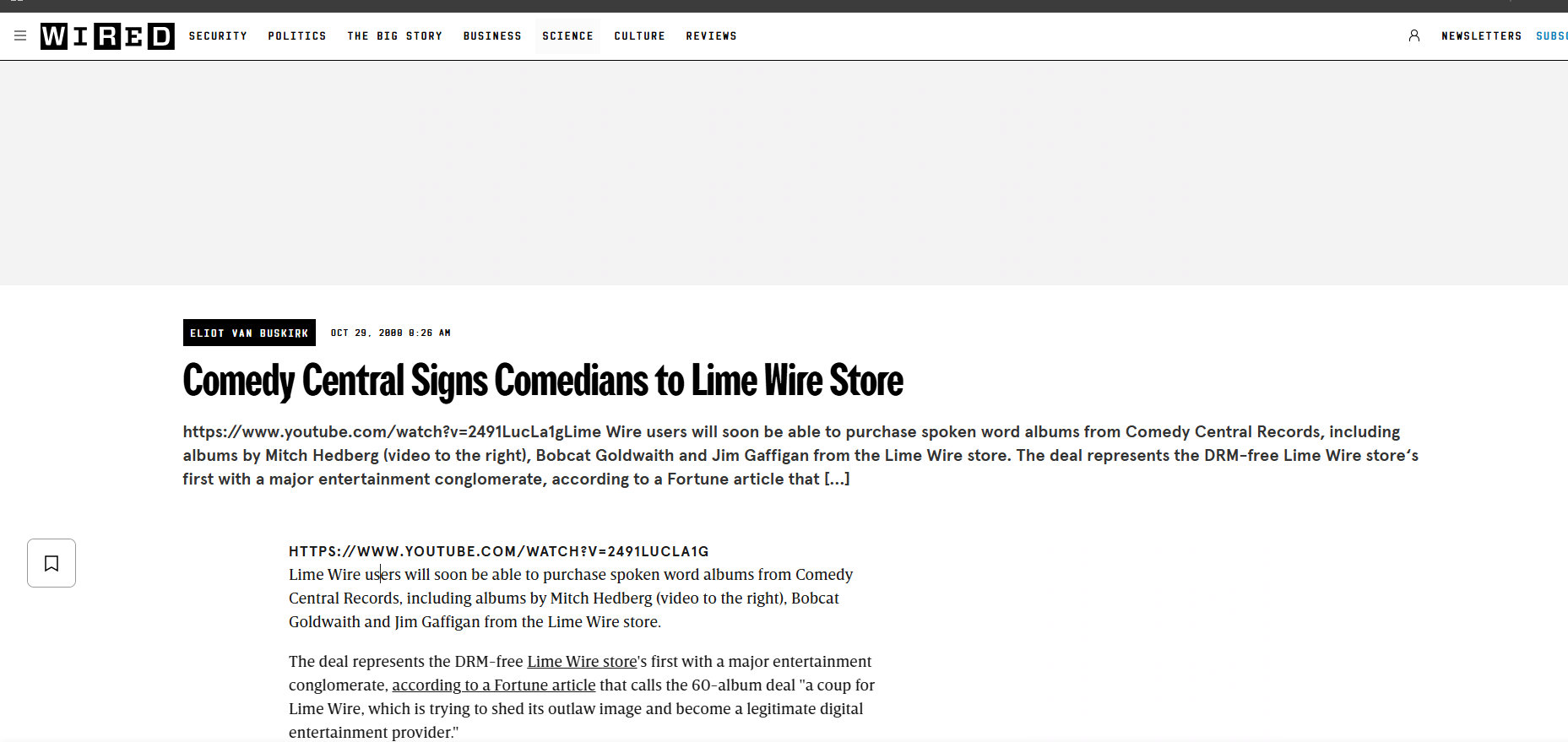1568x742 pixels.
Task: Click the Oct 29, 2008 publication date
Action: pyautogui.click(x=390, y=333)
